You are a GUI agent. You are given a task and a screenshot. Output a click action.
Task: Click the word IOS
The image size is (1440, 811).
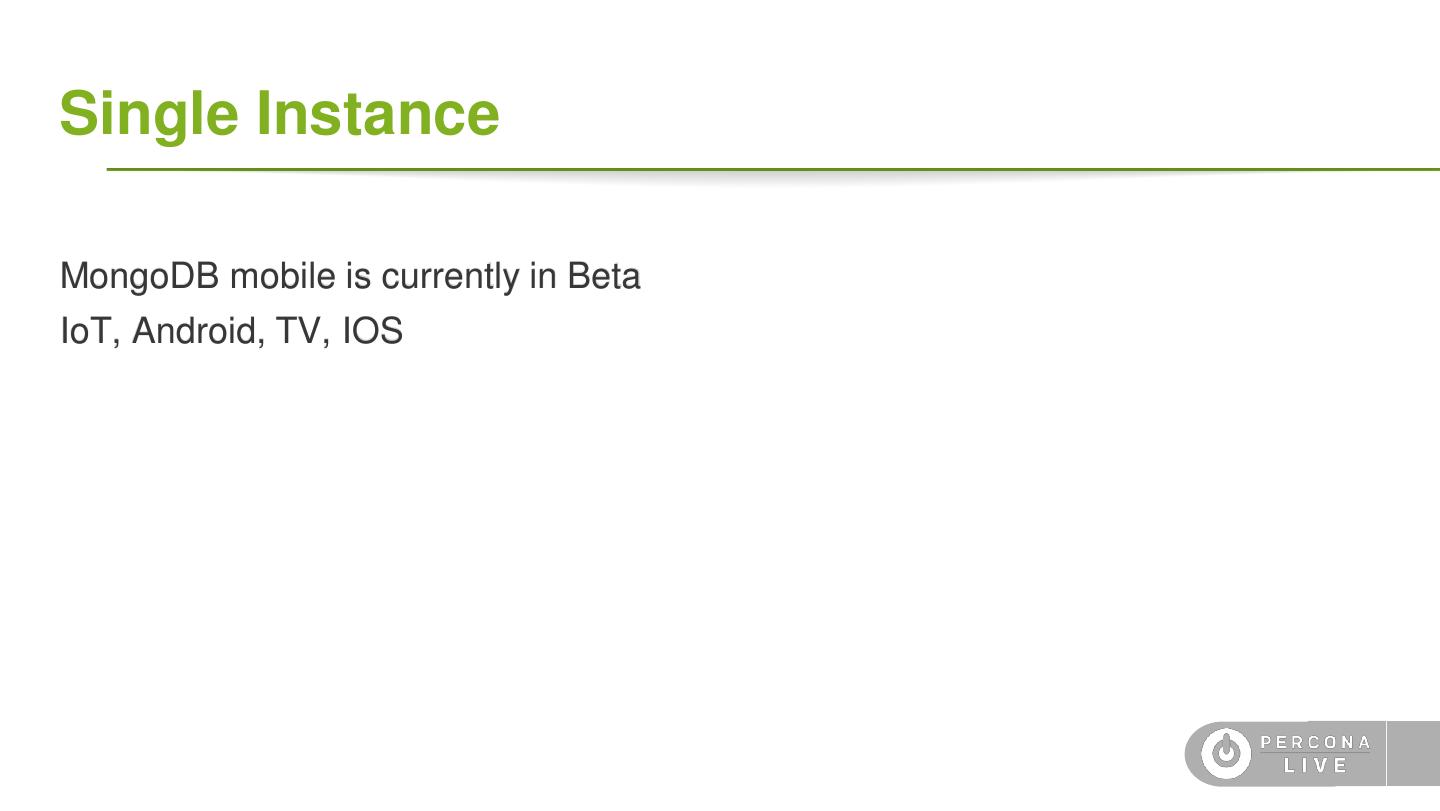[372, 331]
